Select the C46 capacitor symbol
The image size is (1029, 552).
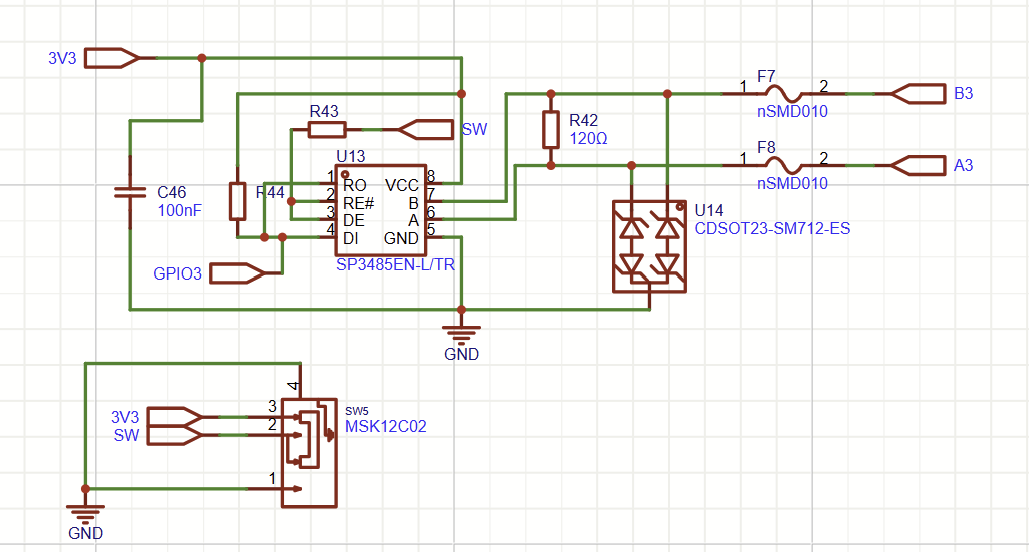[x=130, y=192]
